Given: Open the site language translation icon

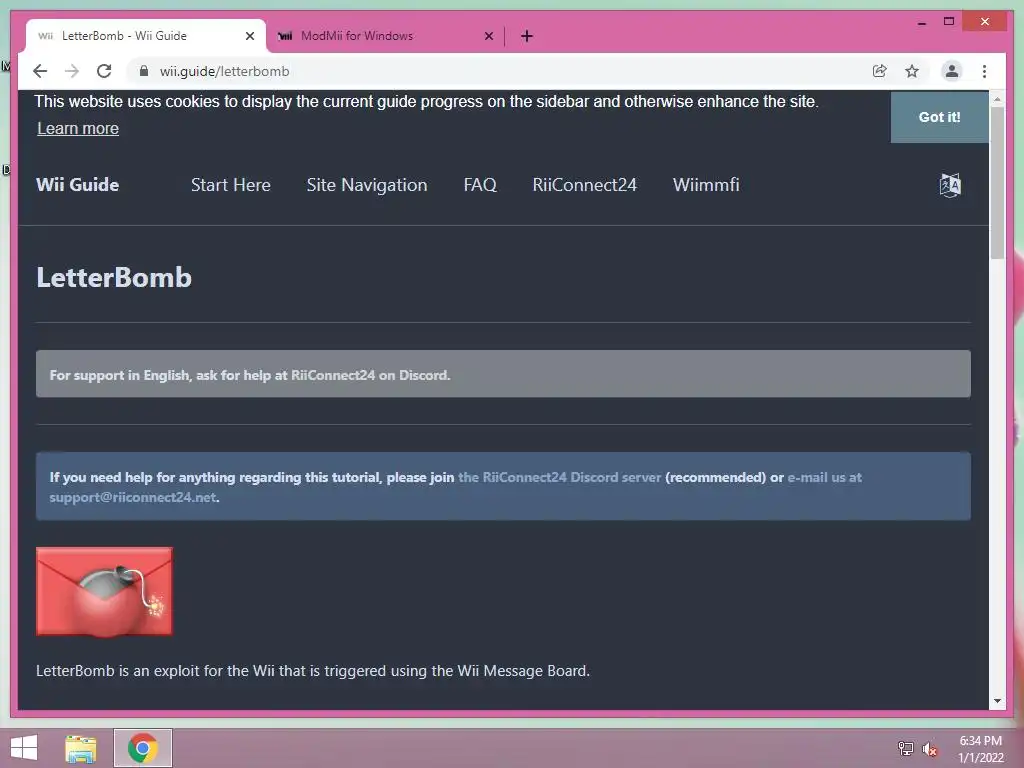Looking at the screenshot, I should (950, 185).
